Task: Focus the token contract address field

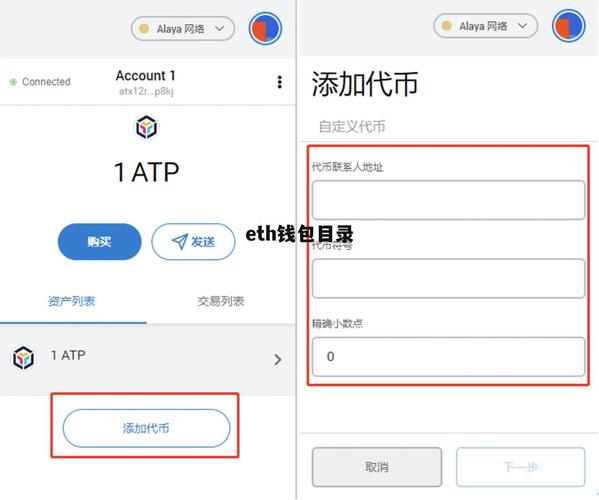Action: (x=448, y=200)
